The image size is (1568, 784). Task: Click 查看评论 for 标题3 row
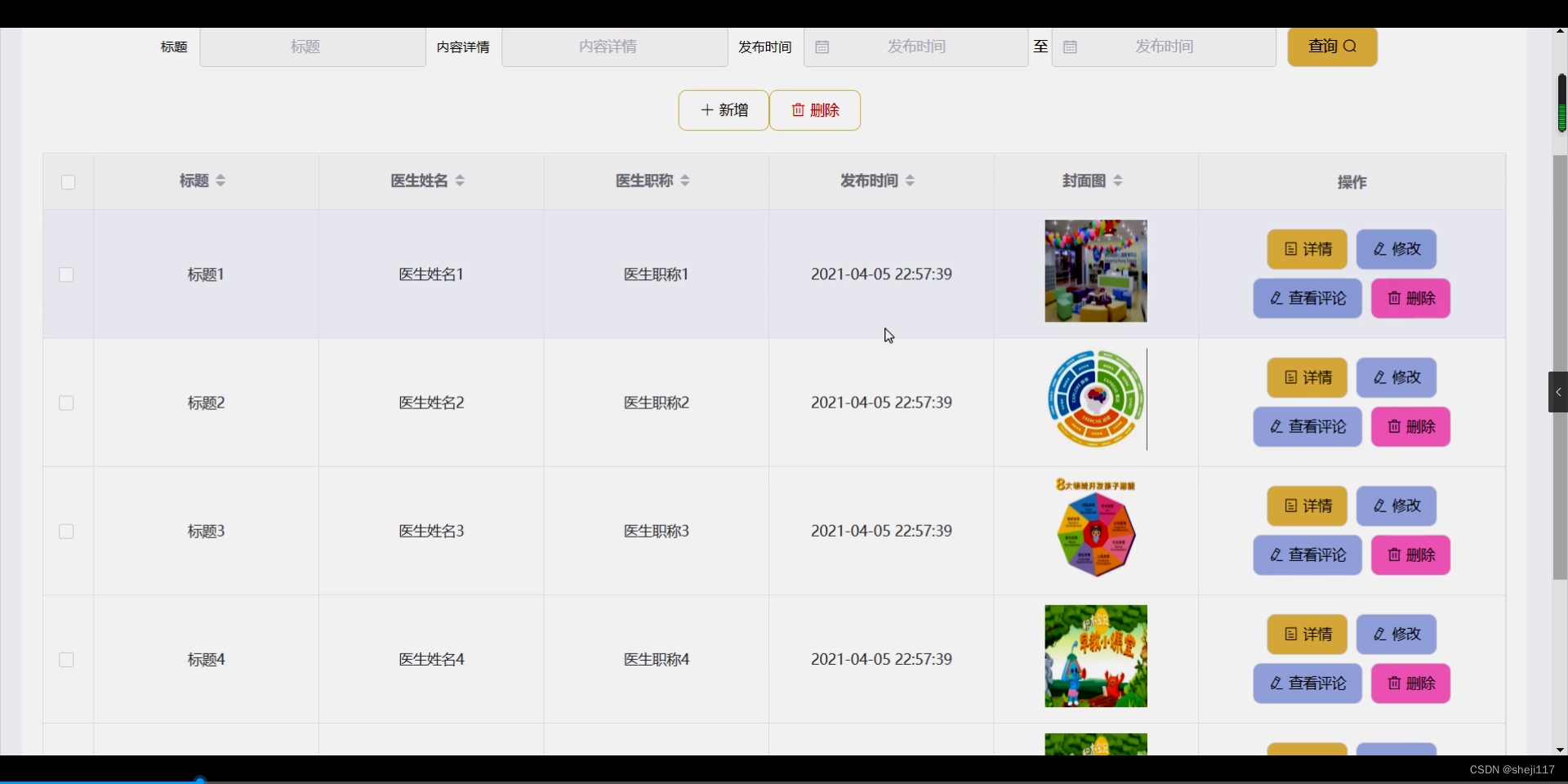[x=1307, y=555]
